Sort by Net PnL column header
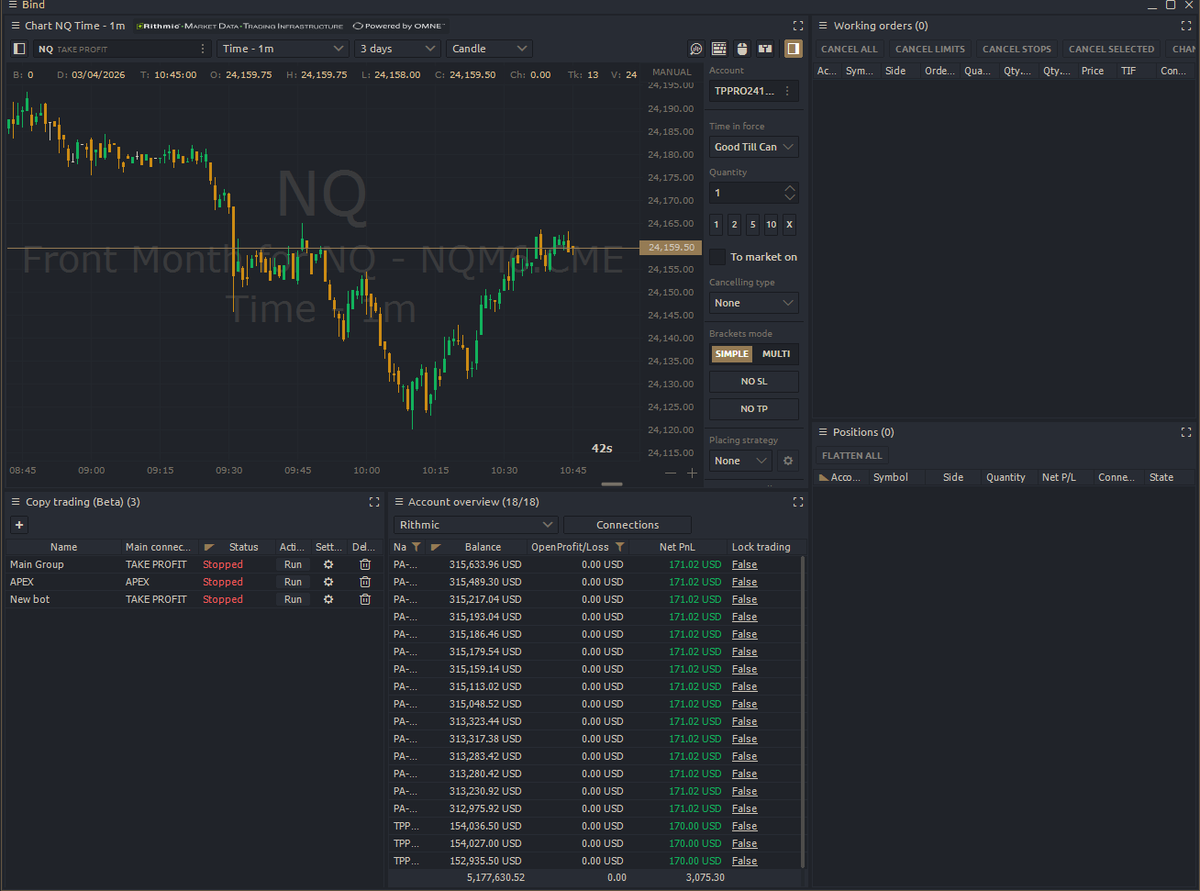This screenshot has height=891, width=1200. tap(677, 547)
